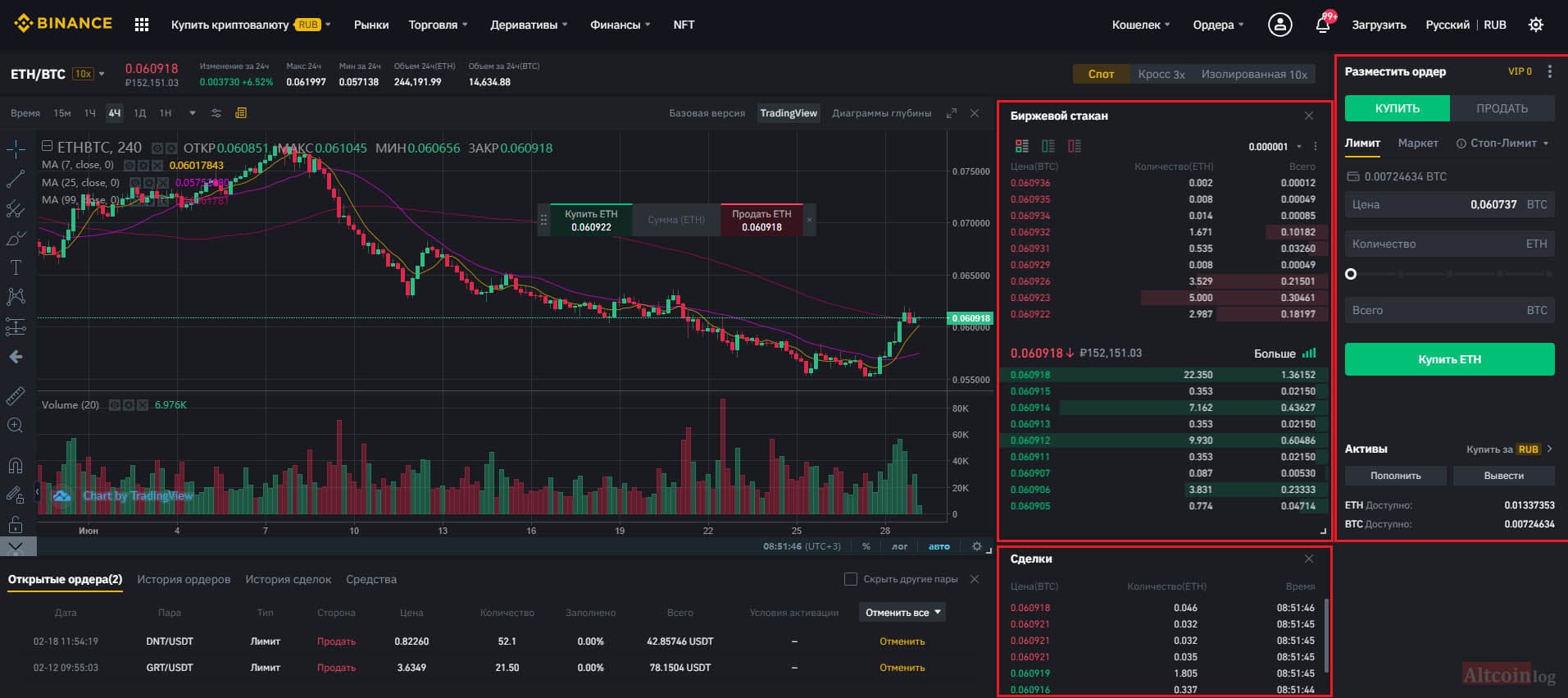Open the settings gear in the header

tap(1536, 25)
